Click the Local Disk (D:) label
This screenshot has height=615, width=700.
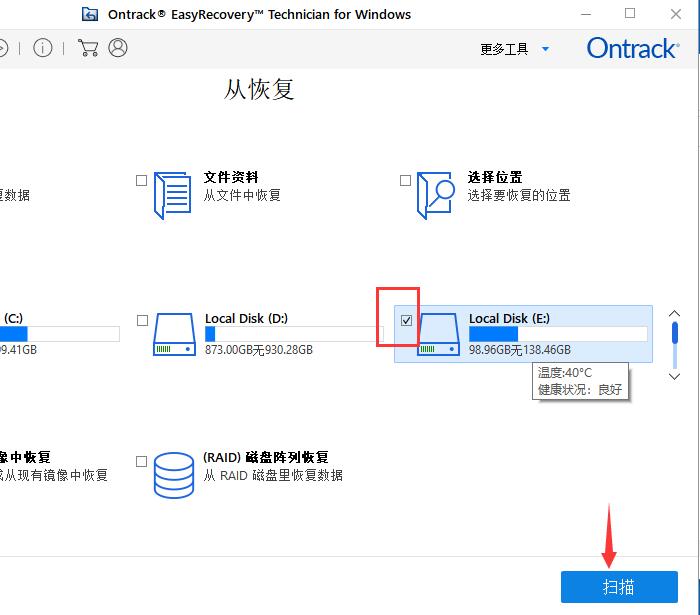pyautogui.click(x=246, y=318)
